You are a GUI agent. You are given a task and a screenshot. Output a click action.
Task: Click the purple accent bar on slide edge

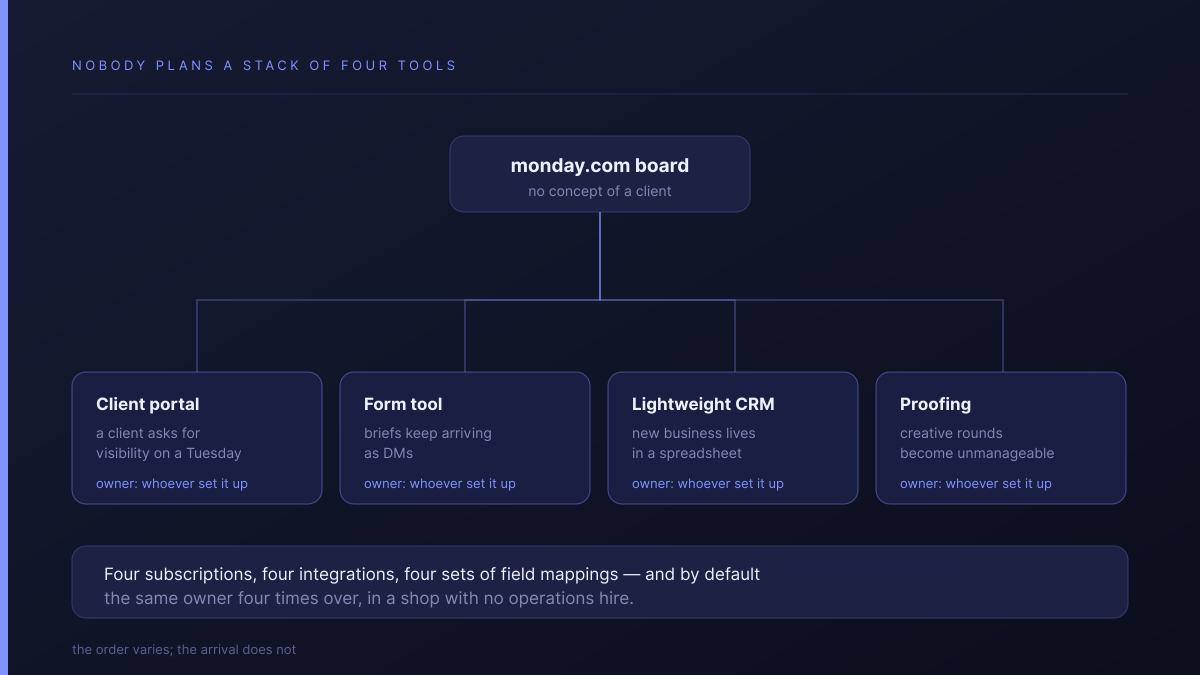pos(4,337)
